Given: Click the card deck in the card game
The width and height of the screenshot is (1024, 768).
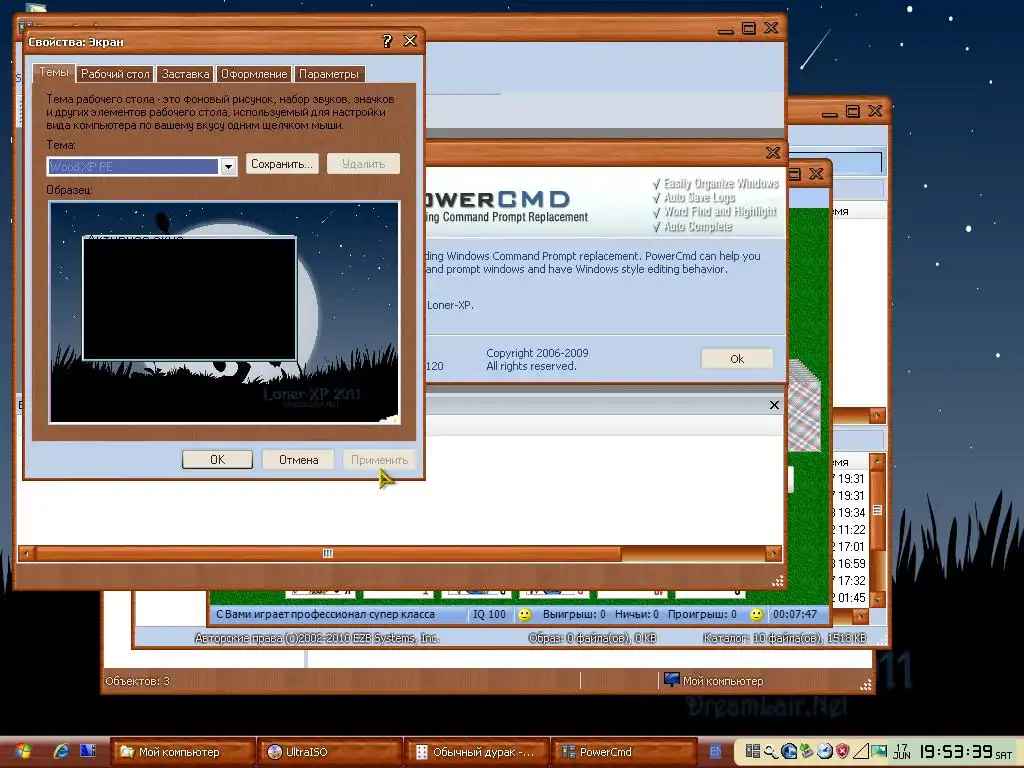Looking at the screenshot, I should click(805, 405).
